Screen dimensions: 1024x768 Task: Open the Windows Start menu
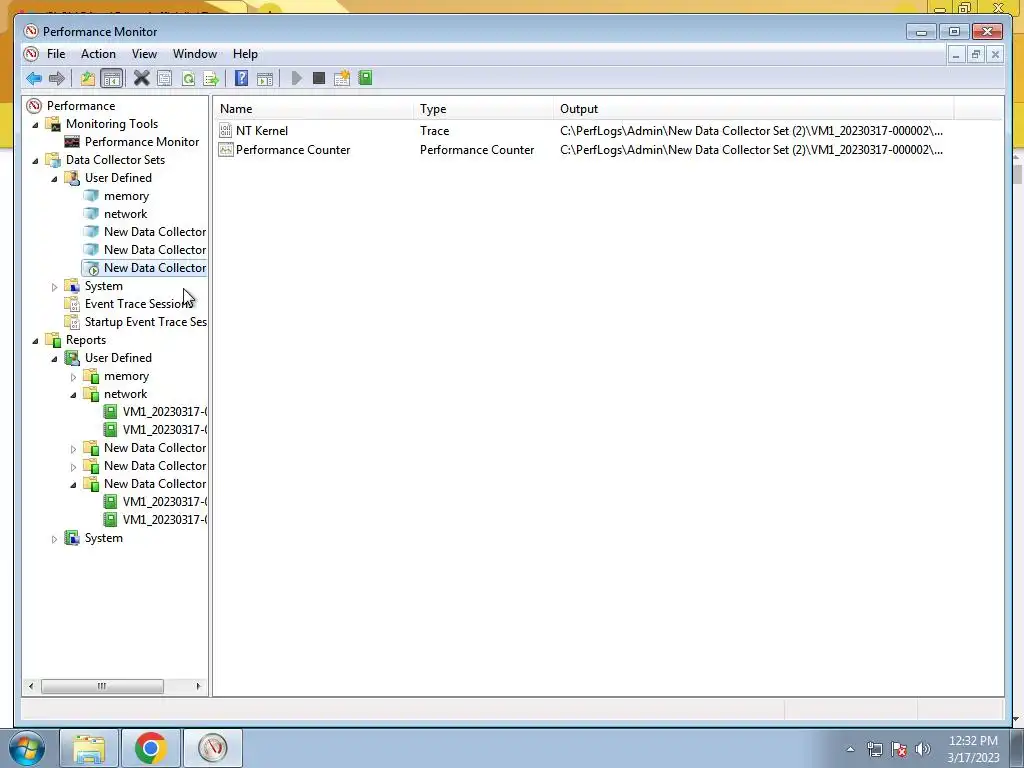coord(27,748)
